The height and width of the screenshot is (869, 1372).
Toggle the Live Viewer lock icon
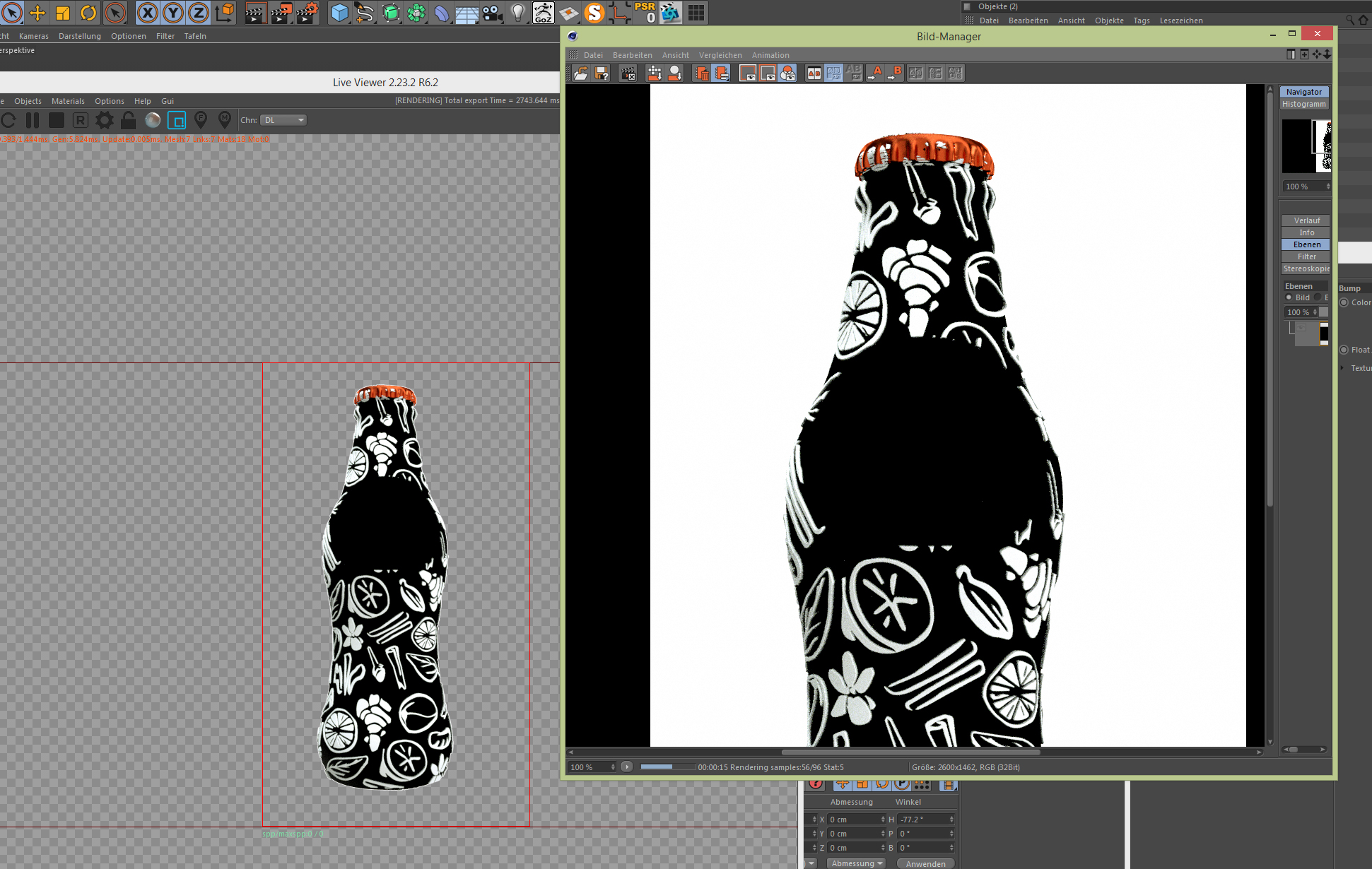[x=128, y=120]
